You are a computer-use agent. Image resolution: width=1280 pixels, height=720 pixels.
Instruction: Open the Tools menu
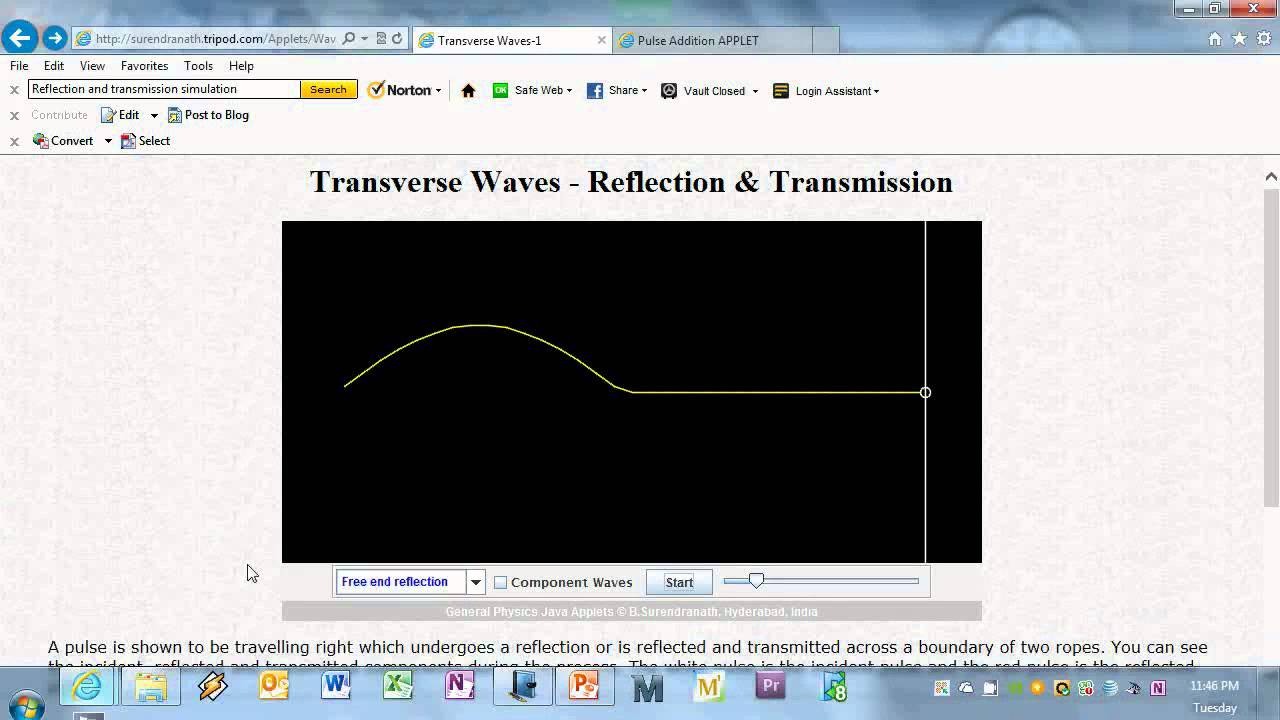point(198,66)
